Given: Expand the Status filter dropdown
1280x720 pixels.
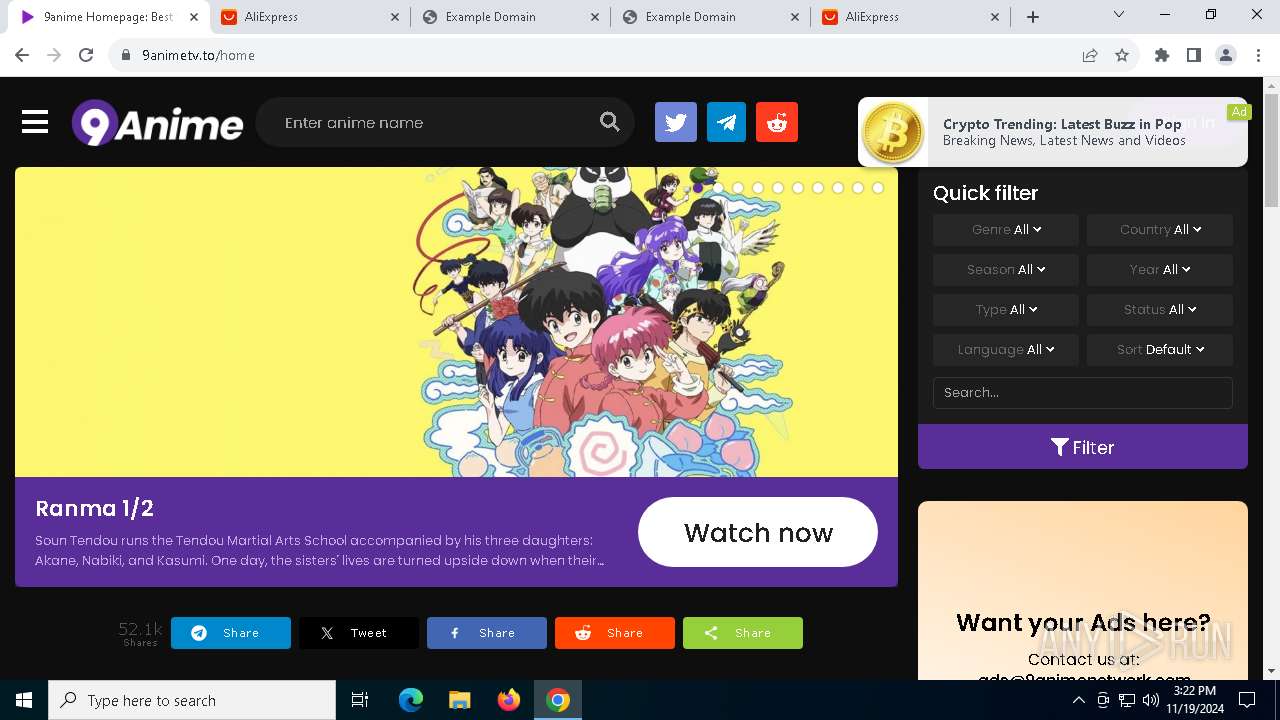Looking at the screenshot, I should tap(1160, 309).
